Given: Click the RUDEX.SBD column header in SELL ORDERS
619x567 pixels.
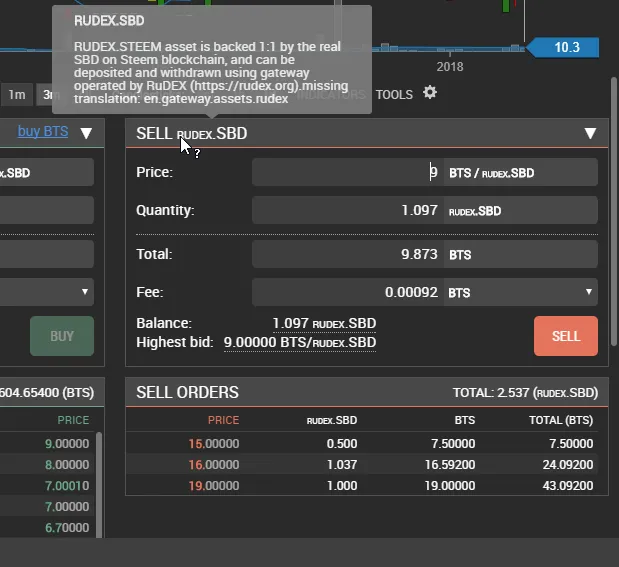Looking at the screenshot, I should pos(332,420).
